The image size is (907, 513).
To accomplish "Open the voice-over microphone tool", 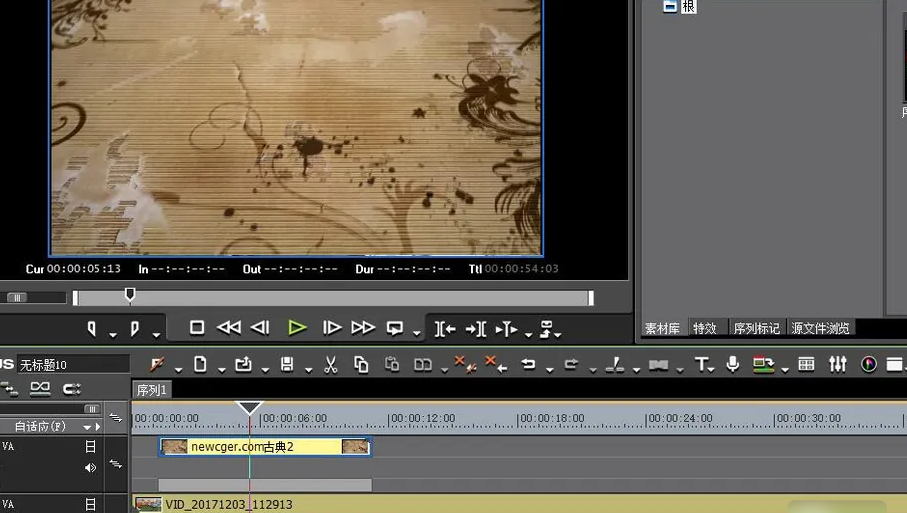I will click(733, 365).
